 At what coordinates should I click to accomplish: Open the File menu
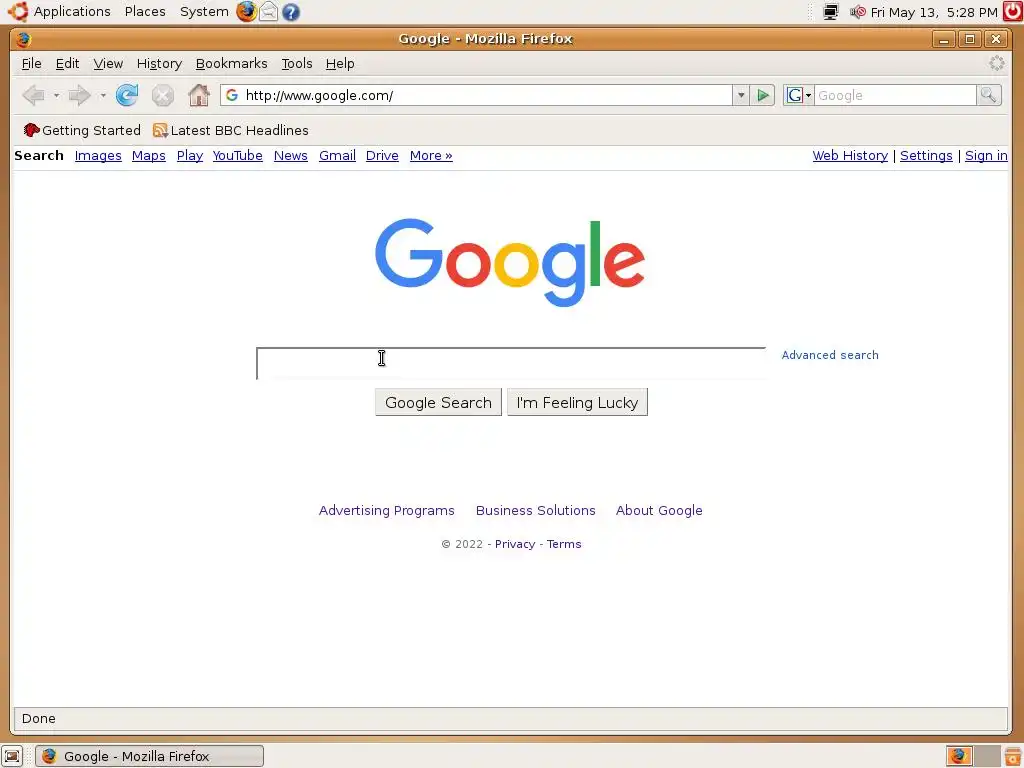click(31, 63)
